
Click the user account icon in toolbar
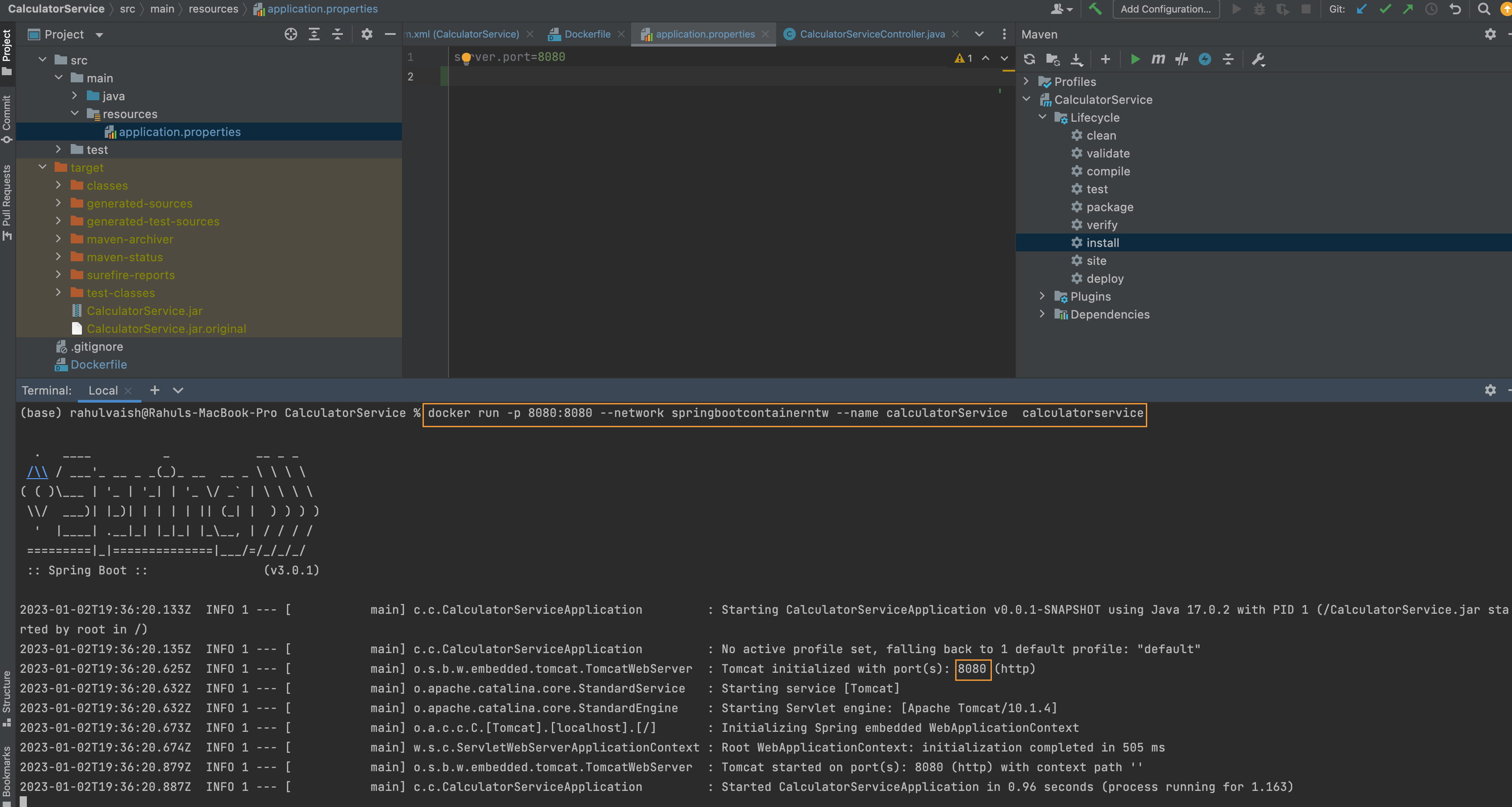[x=1061, y=9]
